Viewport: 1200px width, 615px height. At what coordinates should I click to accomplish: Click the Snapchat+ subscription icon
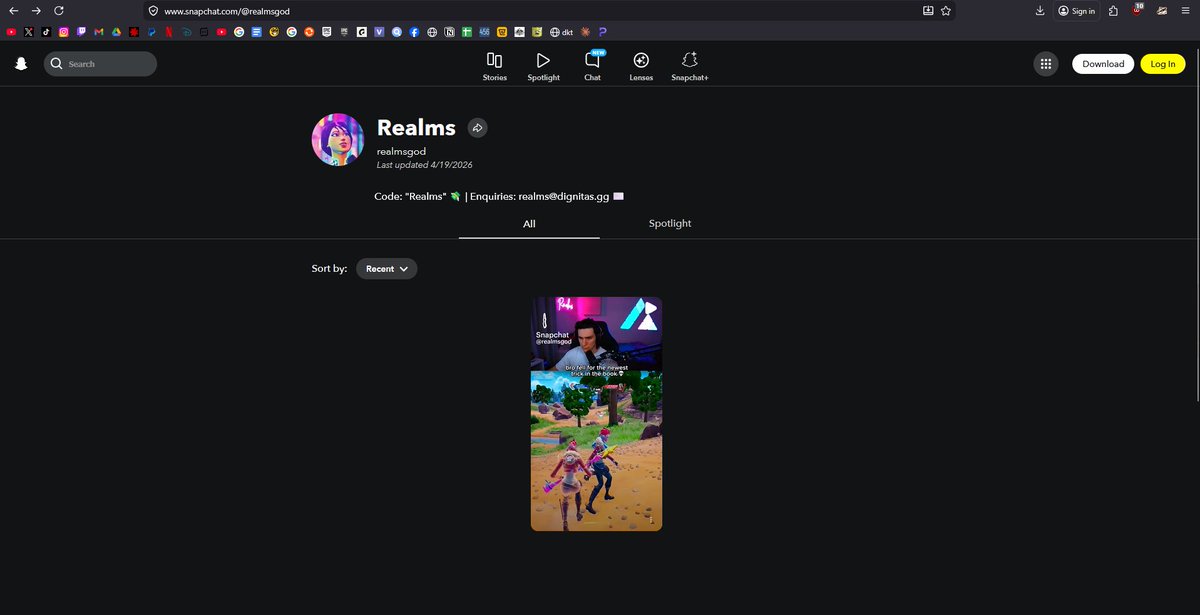pos(689,60)
